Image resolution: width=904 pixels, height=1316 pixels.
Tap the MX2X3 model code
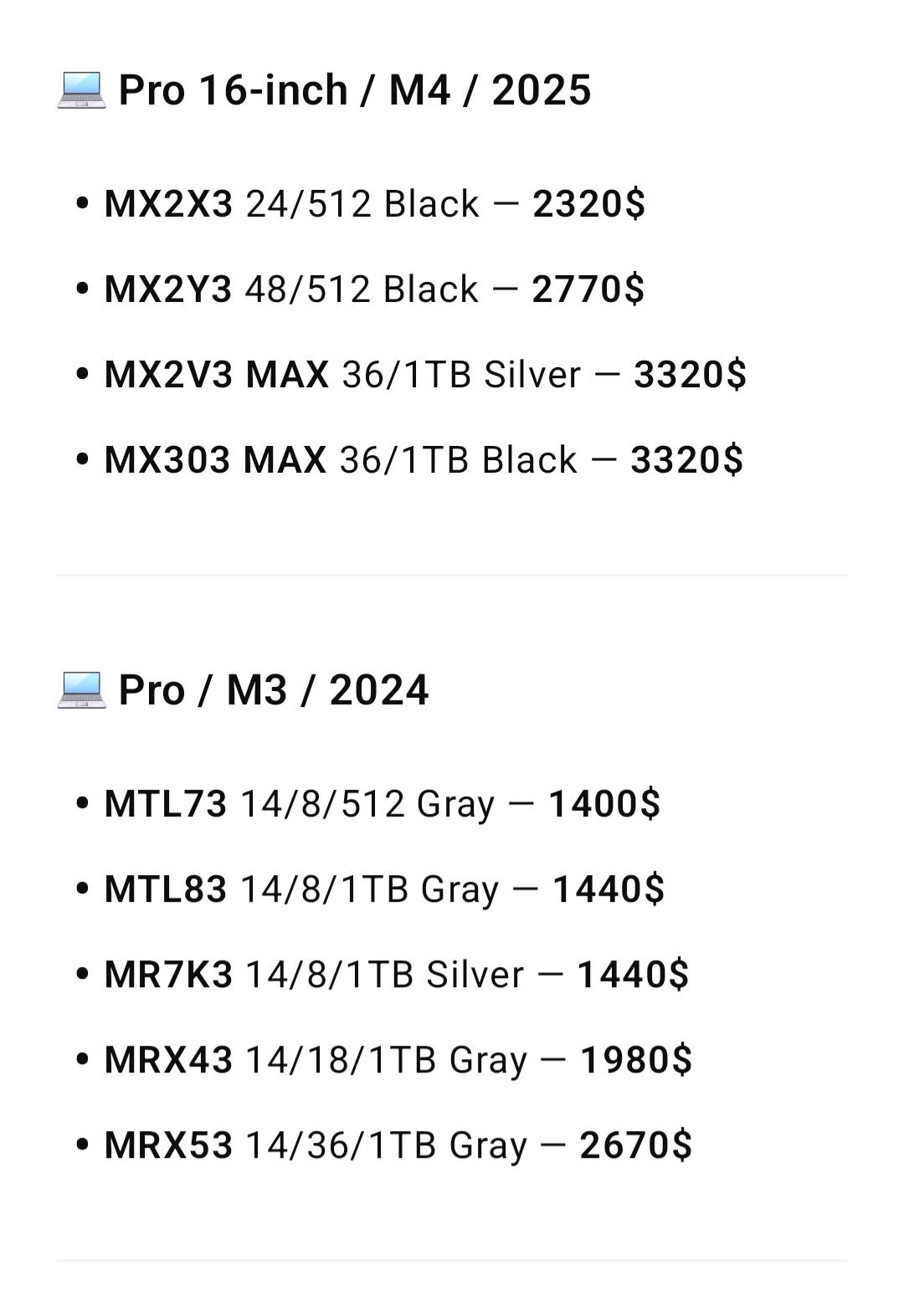(x=168, y=204)
